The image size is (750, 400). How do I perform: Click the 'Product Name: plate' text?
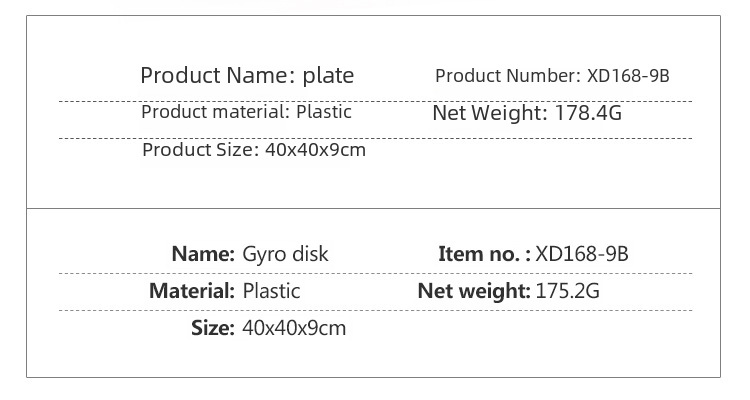(x=247, y=76)
